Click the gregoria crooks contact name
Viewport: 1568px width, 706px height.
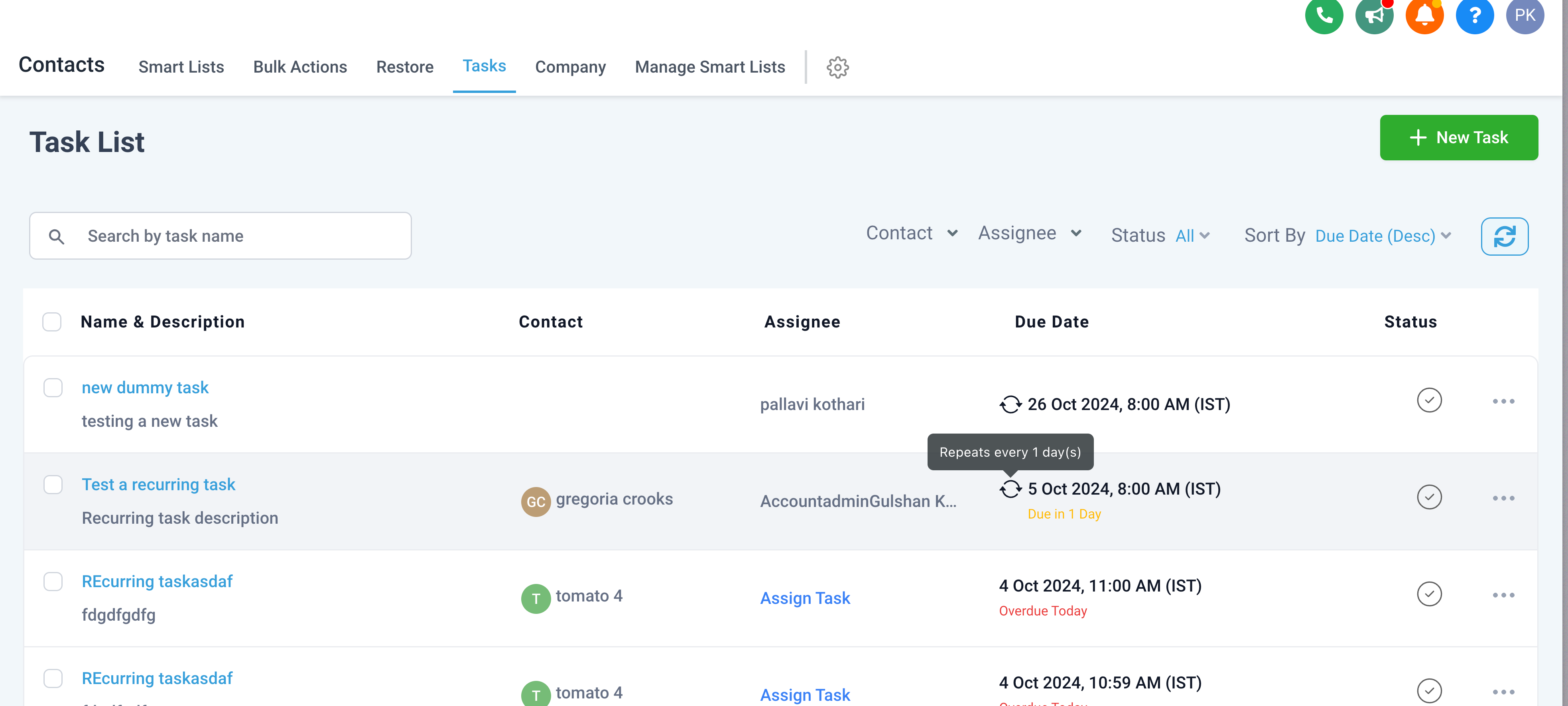614,499
